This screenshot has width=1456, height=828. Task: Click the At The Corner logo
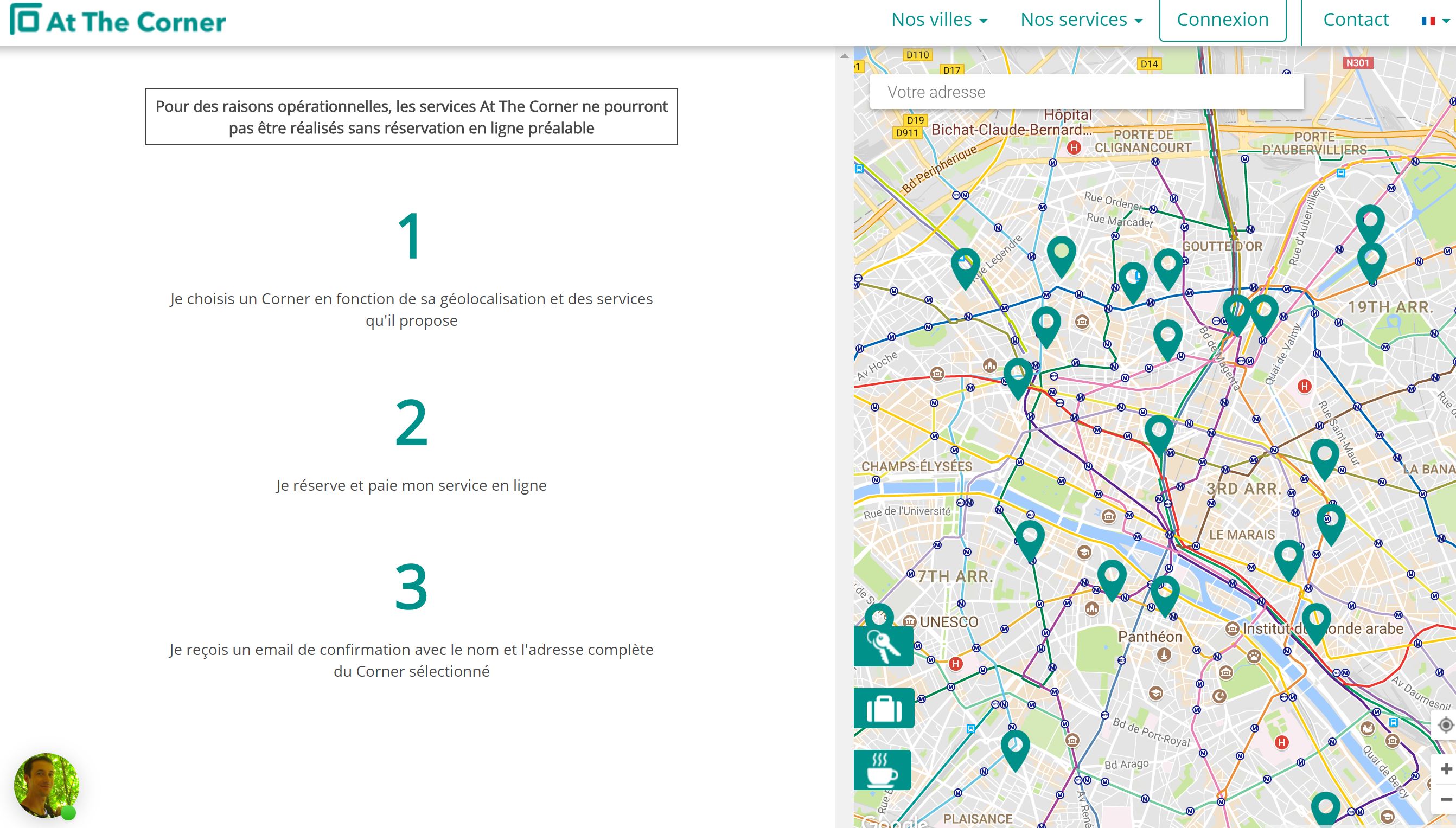tap(118, 21)
